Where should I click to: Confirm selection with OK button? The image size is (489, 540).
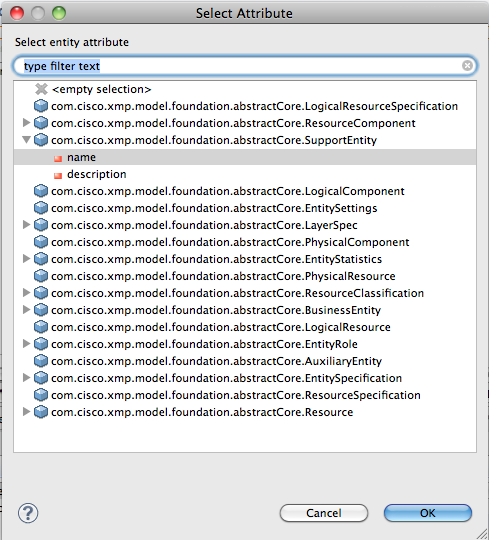click(428, 513)
